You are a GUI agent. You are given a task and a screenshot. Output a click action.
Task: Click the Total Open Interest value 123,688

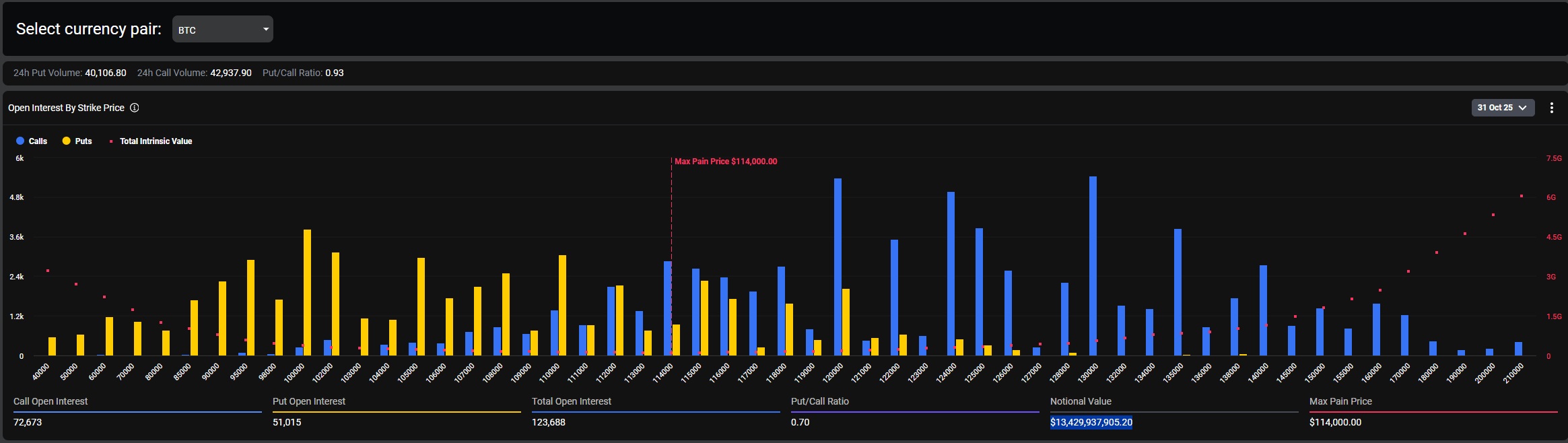click(549, 422)
